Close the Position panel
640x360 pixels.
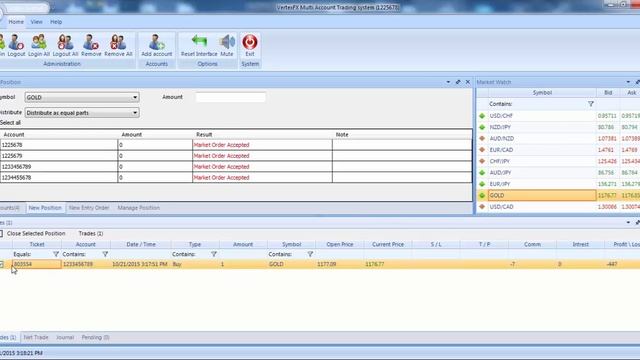pyautogui.click(x=468, y=82)
